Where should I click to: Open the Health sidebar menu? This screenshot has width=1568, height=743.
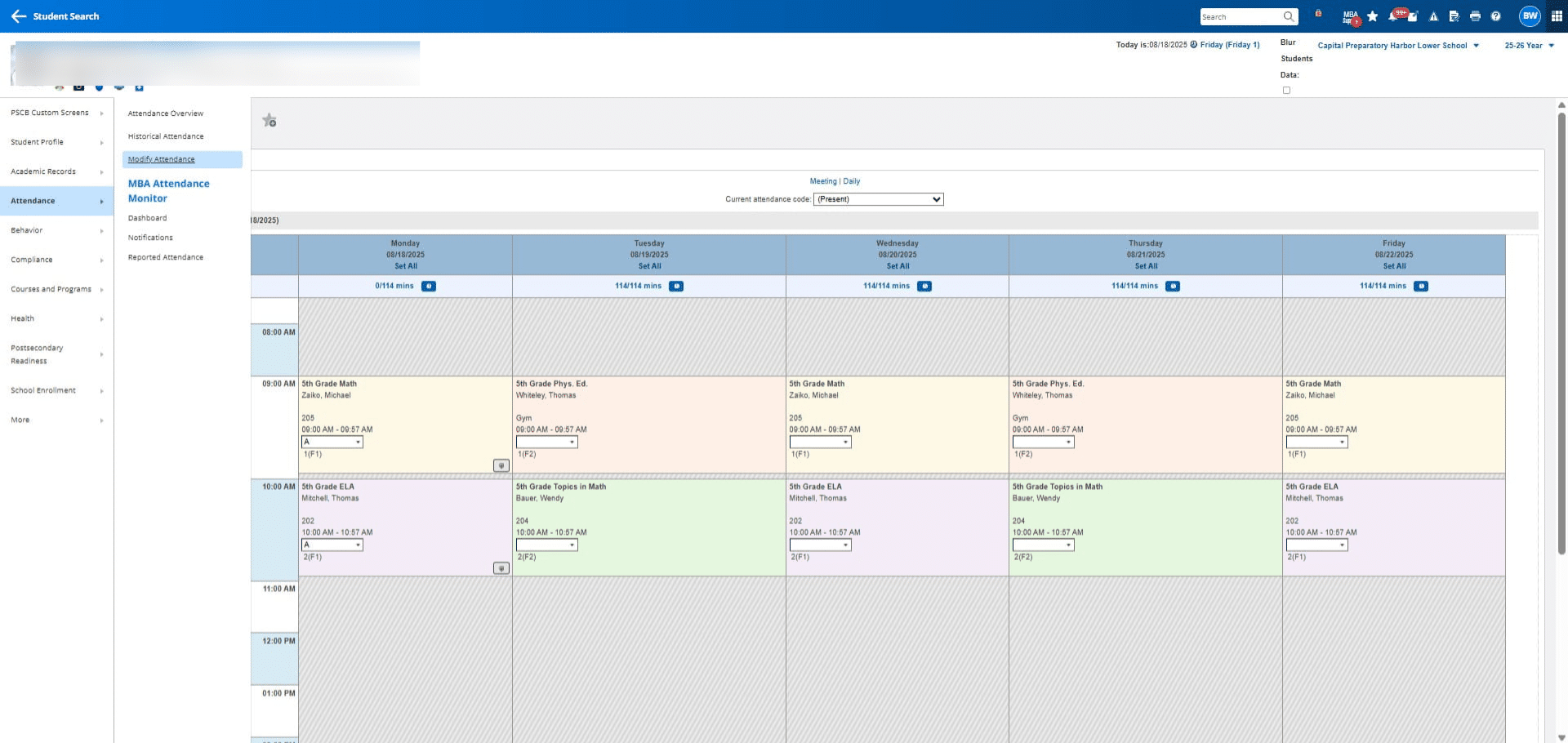click(56, 318)
